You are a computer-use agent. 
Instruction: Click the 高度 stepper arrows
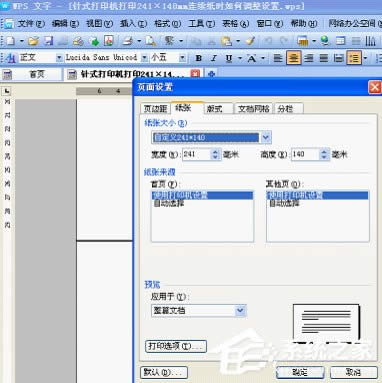(324, 154)
